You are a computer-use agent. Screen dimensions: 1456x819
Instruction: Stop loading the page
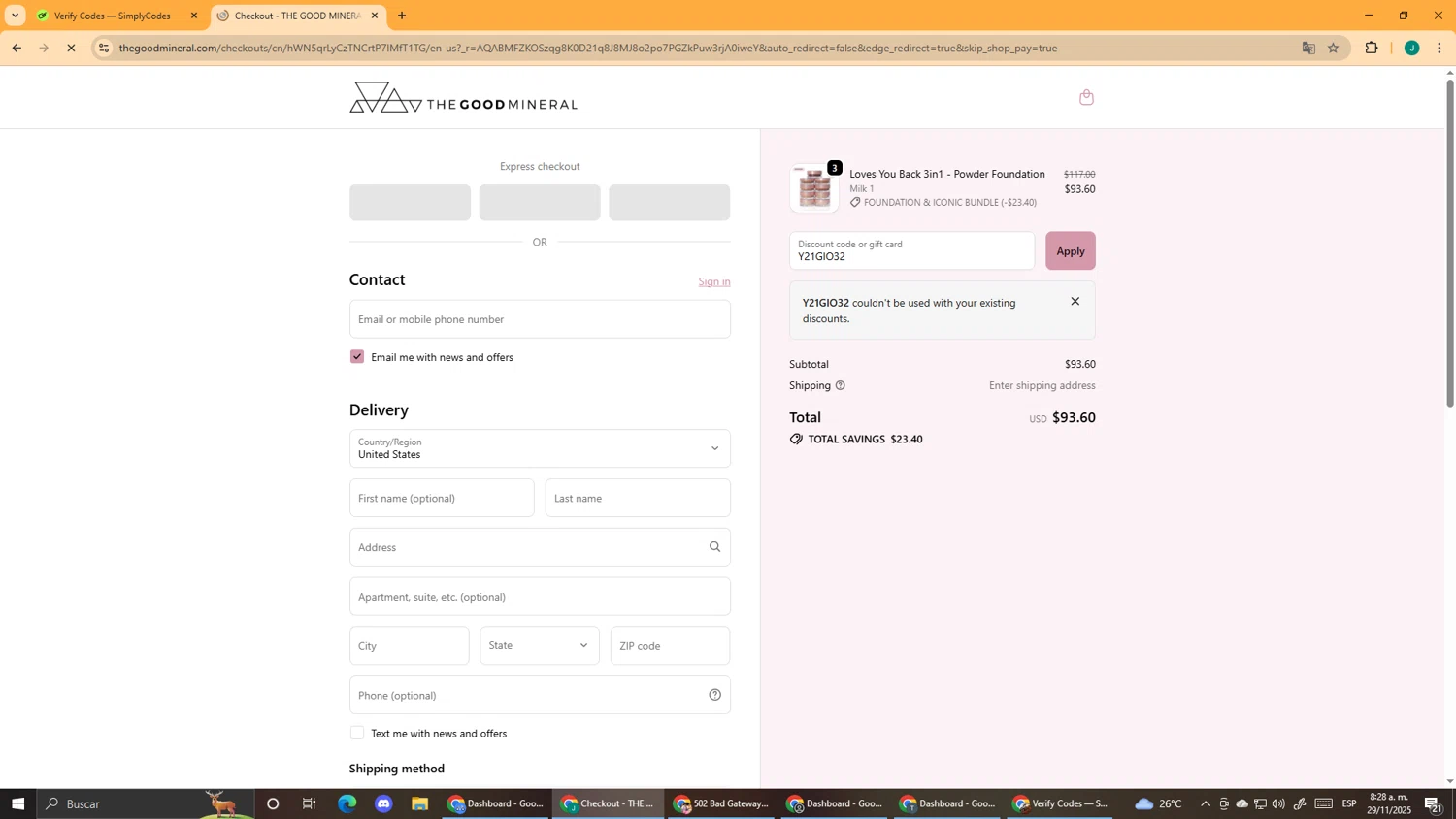(71, 48)
